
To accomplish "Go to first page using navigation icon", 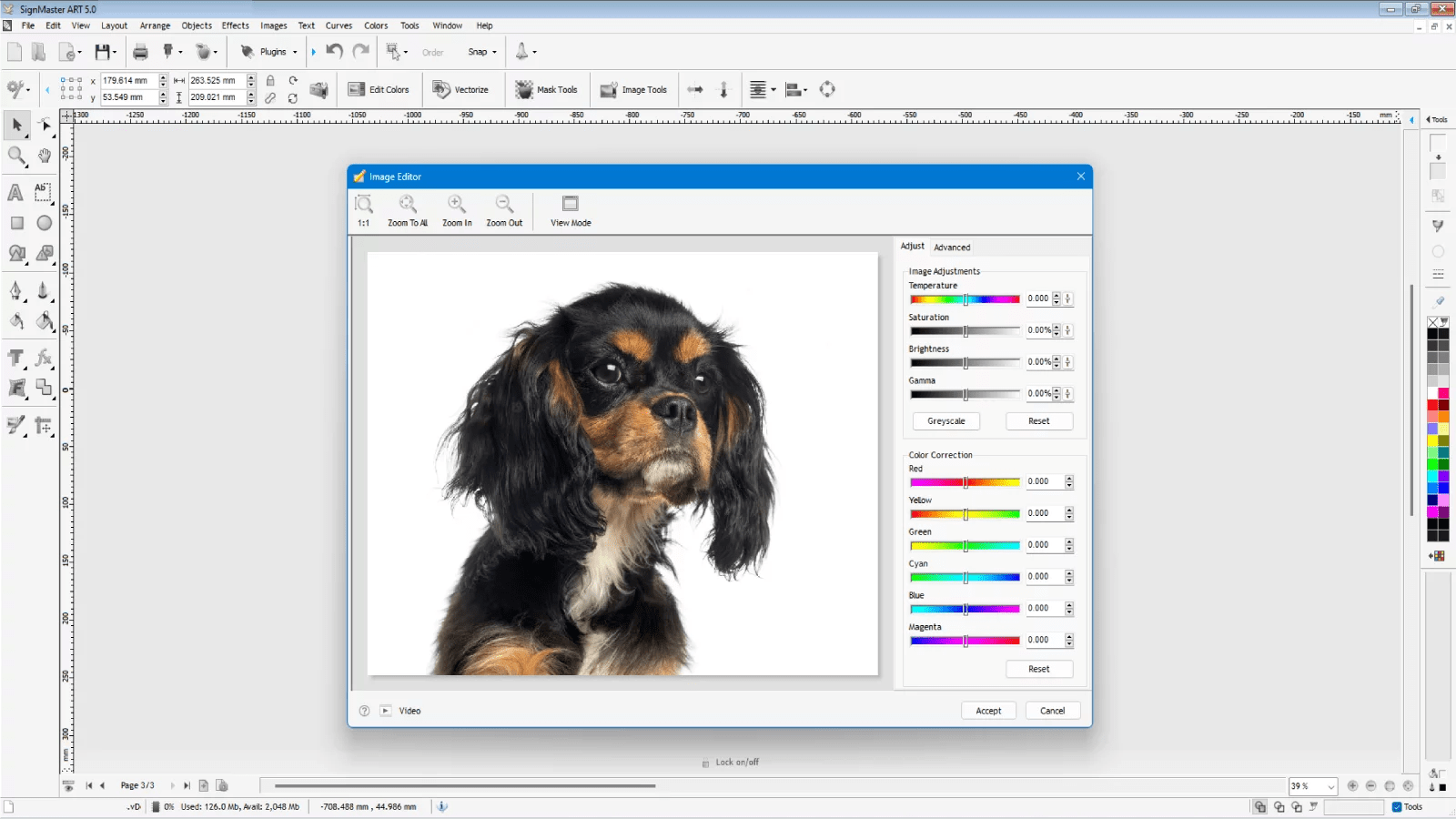I will point(89,785).
